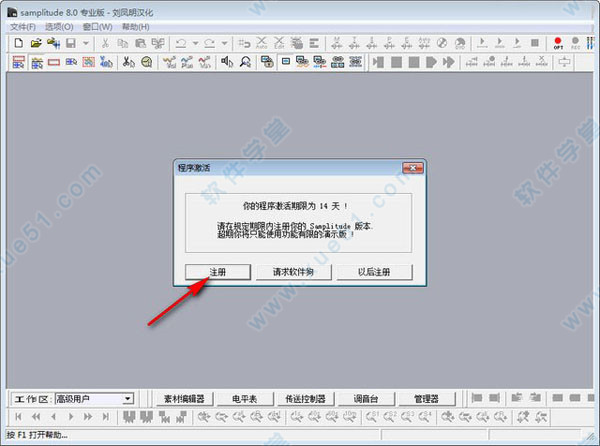Click the go-to-start arrow in bottom toolbar

point(18,417)
